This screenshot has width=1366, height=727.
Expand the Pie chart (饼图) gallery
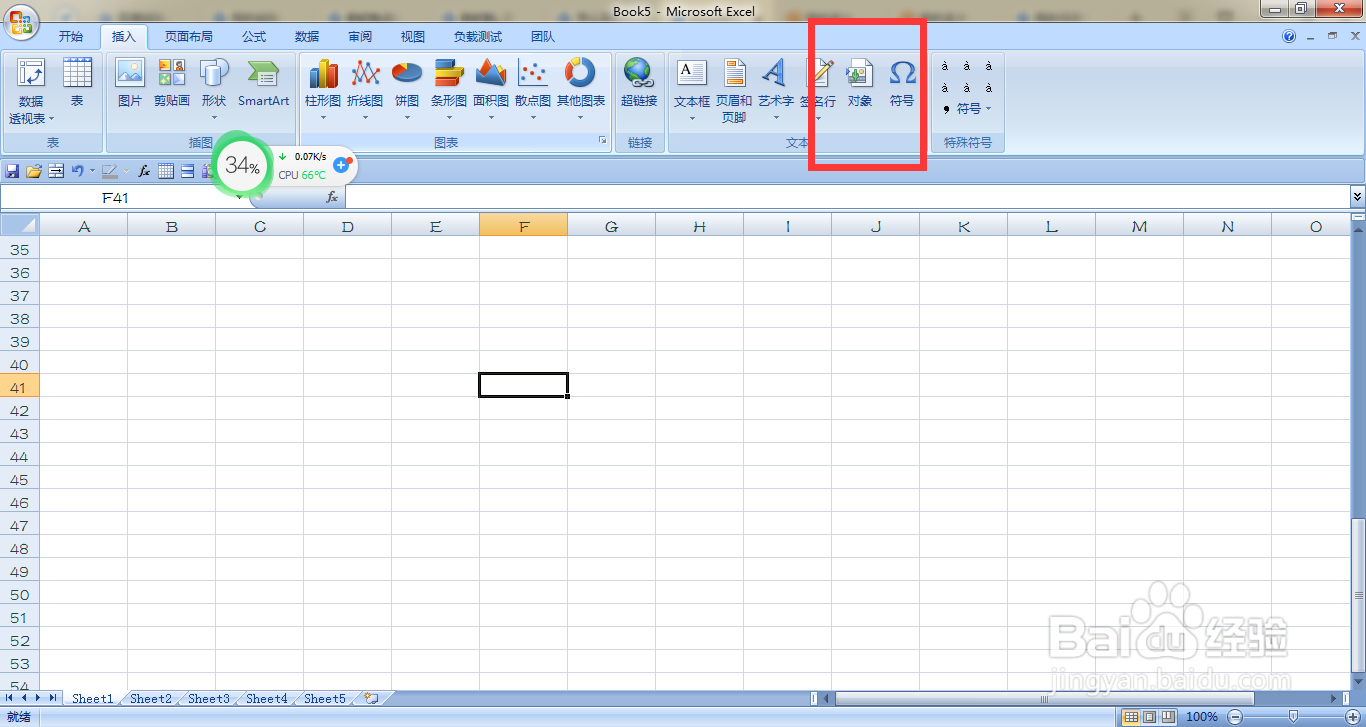click(x=407, y=91)
